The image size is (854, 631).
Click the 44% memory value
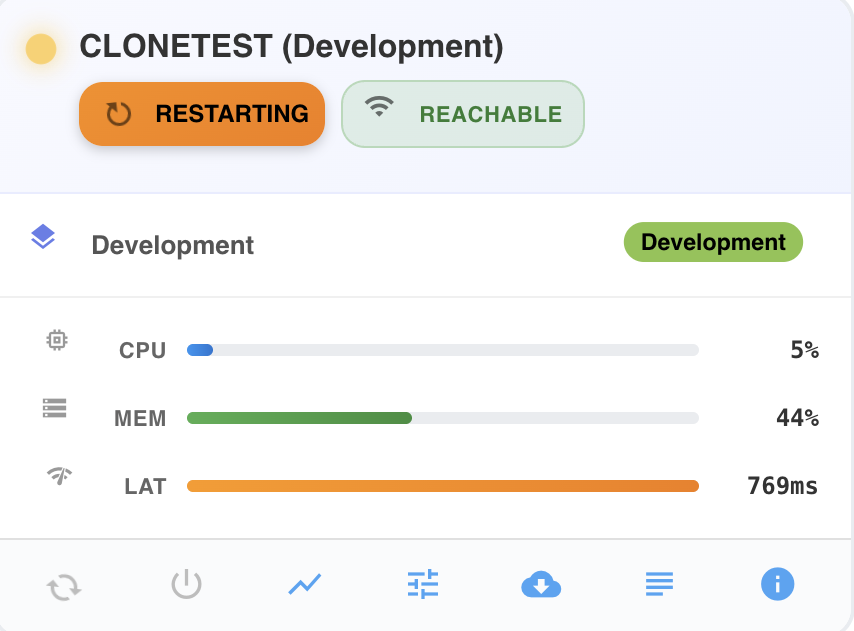[798, 418]
